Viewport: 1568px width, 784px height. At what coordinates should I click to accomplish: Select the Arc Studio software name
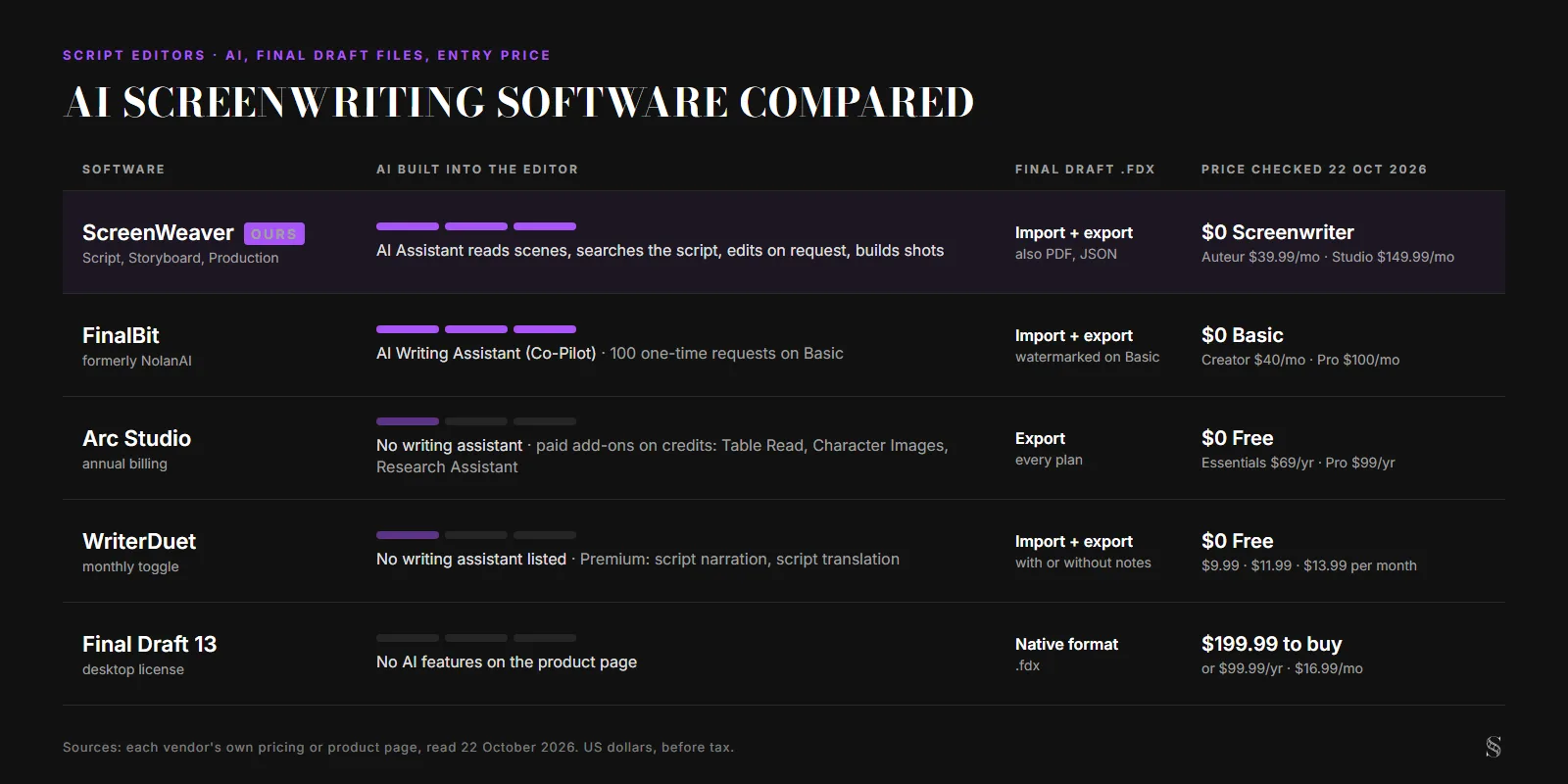coord(136,438)
